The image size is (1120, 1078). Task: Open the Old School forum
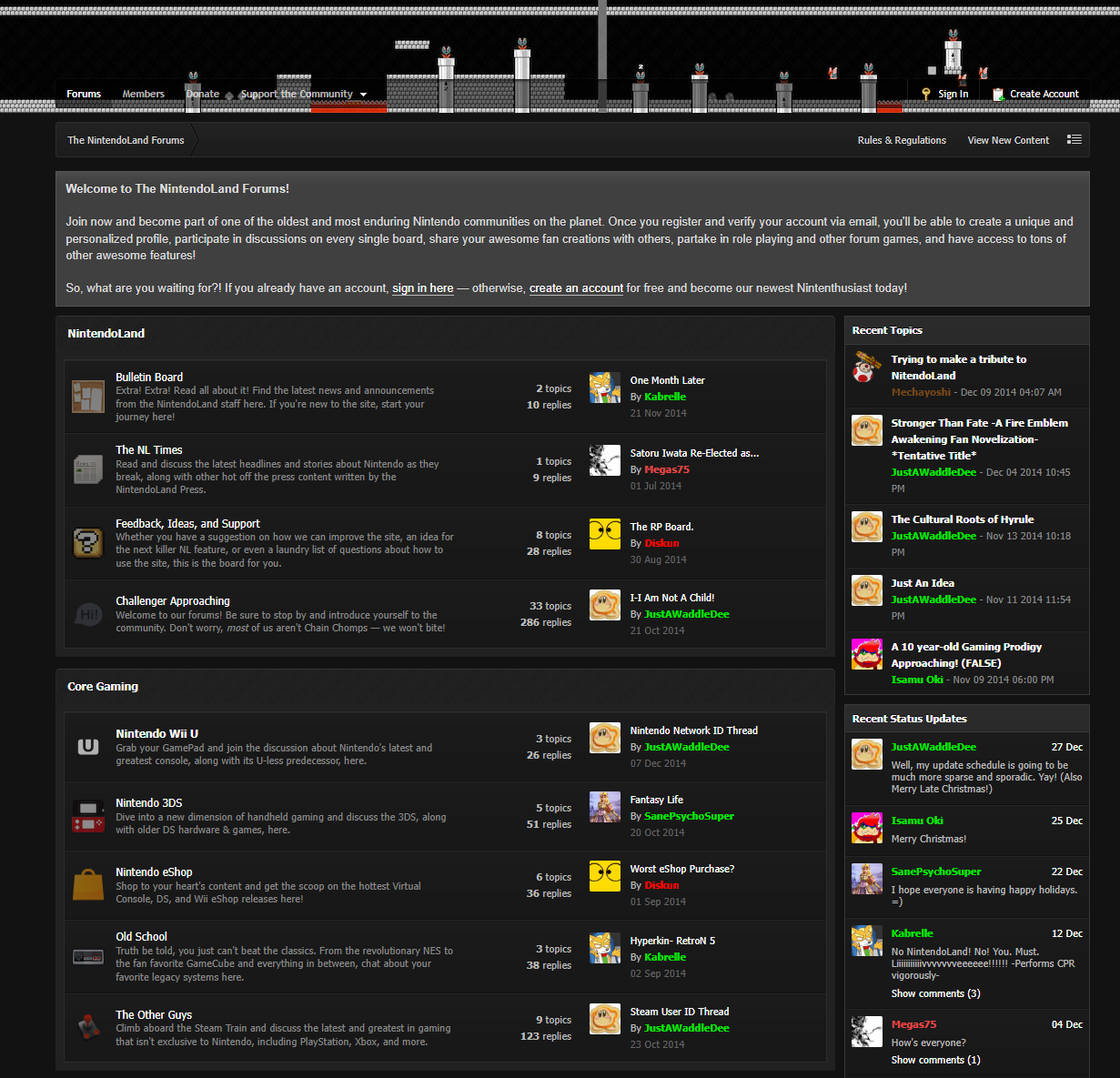(x=141, y=936)
